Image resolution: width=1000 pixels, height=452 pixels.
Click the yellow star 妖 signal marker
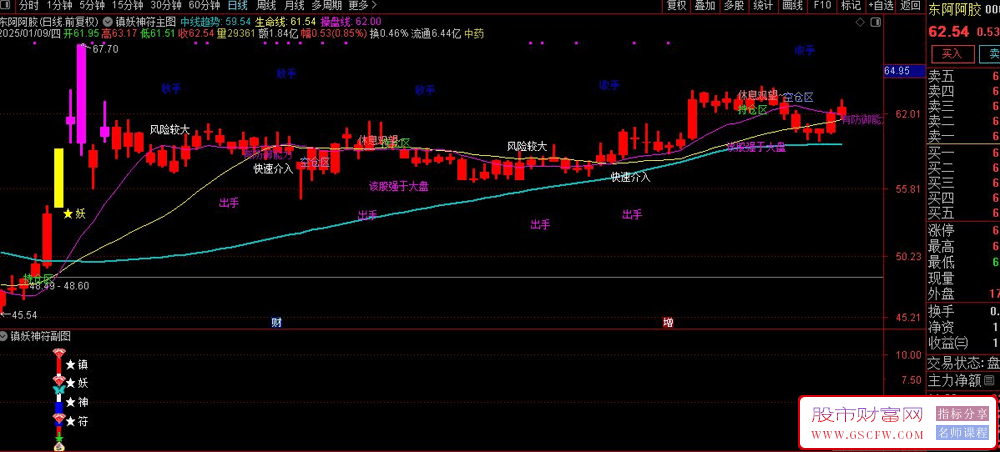click(x=68, y=213)
